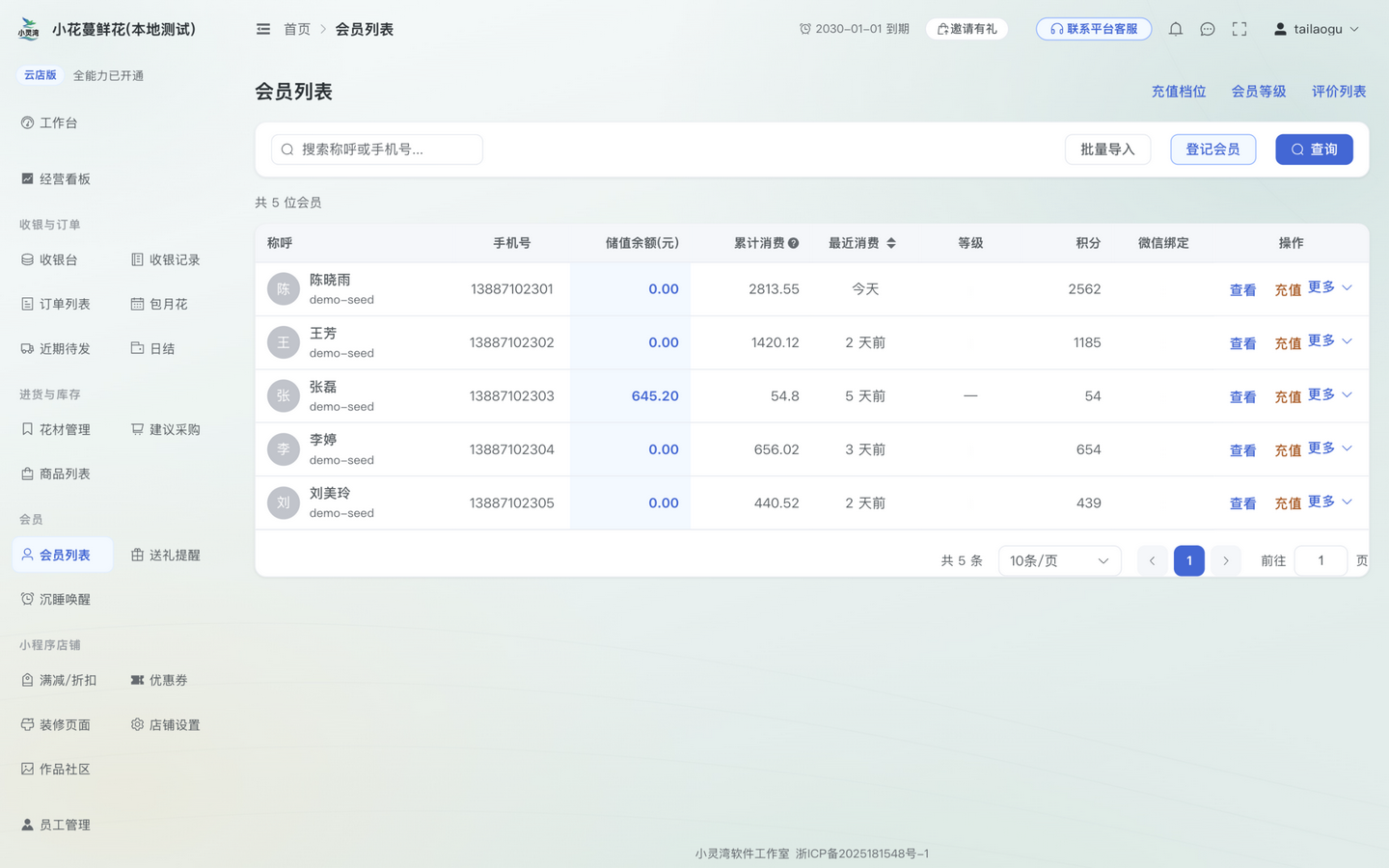Expand 更多 for 刘美玲
The image size is (1389, 868).
click(x=1330, y=502)
